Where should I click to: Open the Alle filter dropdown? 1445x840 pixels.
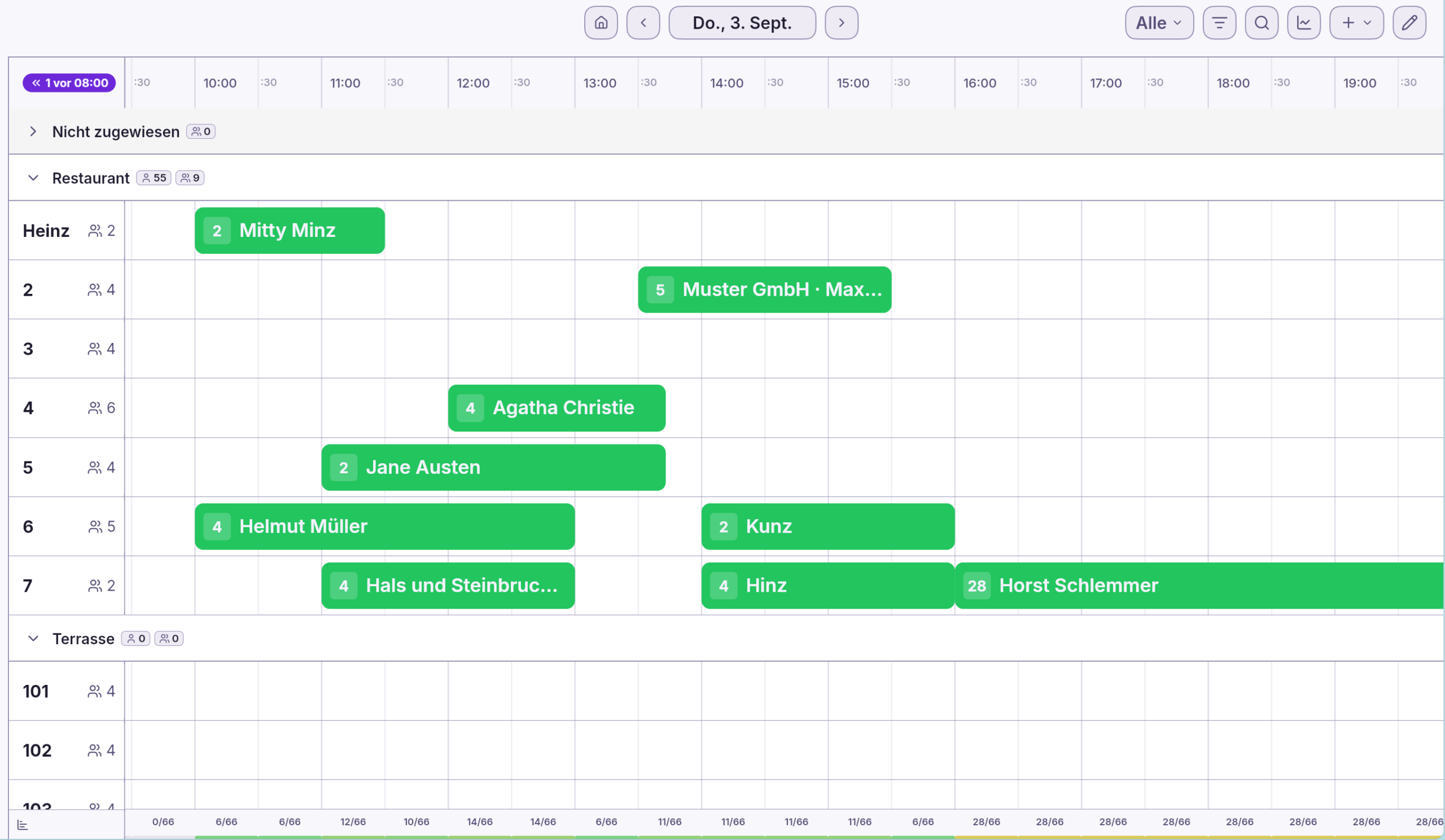coord(1159,23)
